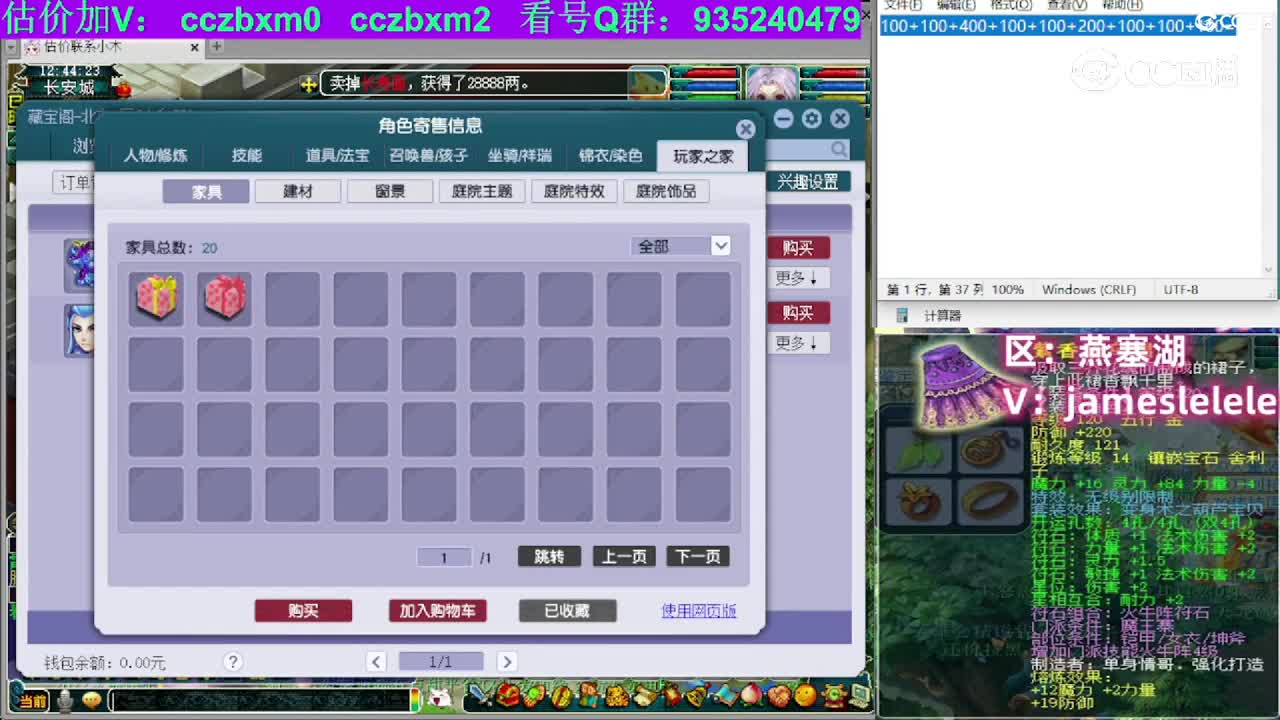
Task: Click the selected numbers line in Notepad
Action: click(1058, 27)
